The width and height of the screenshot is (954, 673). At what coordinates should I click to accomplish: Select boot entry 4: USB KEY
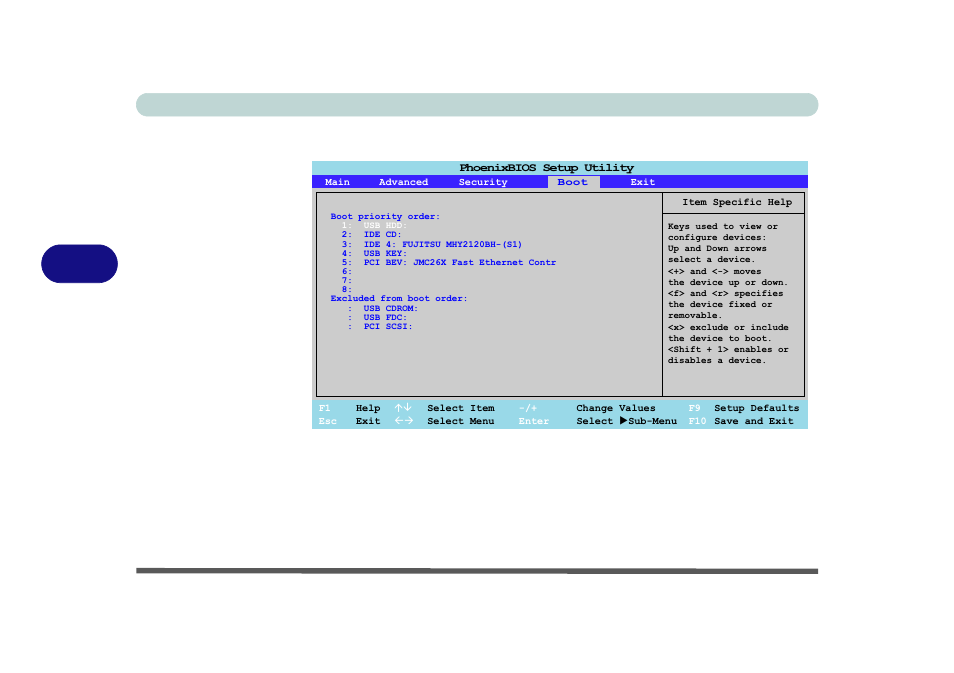click(374, 253)
